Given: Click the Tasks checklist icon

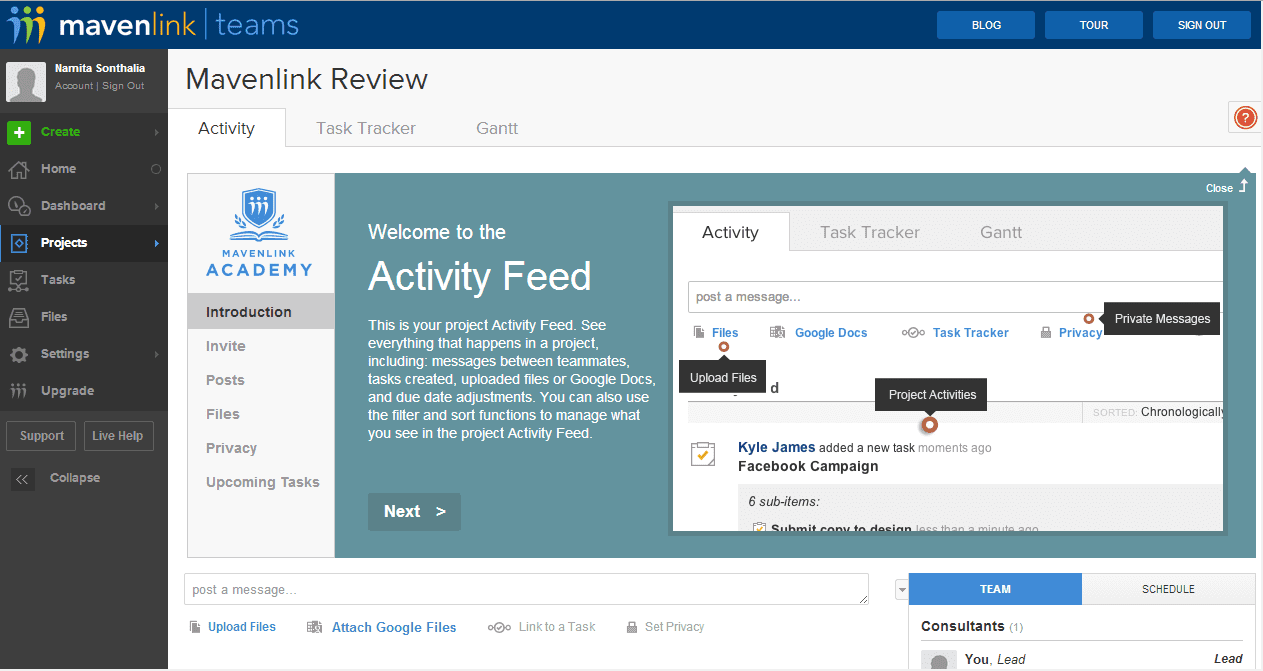Looking at the screenshot, I should (x=19, y=280).
